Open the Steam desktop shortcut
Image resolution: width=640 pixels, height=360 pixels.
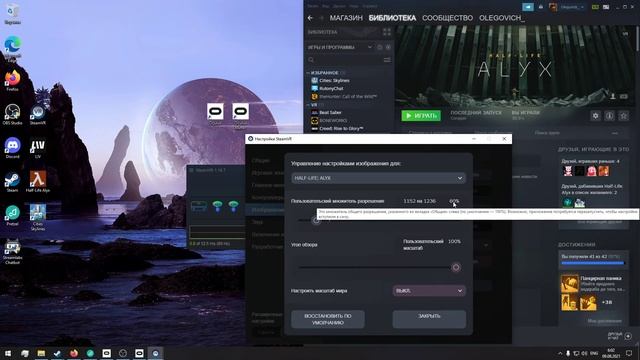[x=12, y=182]
